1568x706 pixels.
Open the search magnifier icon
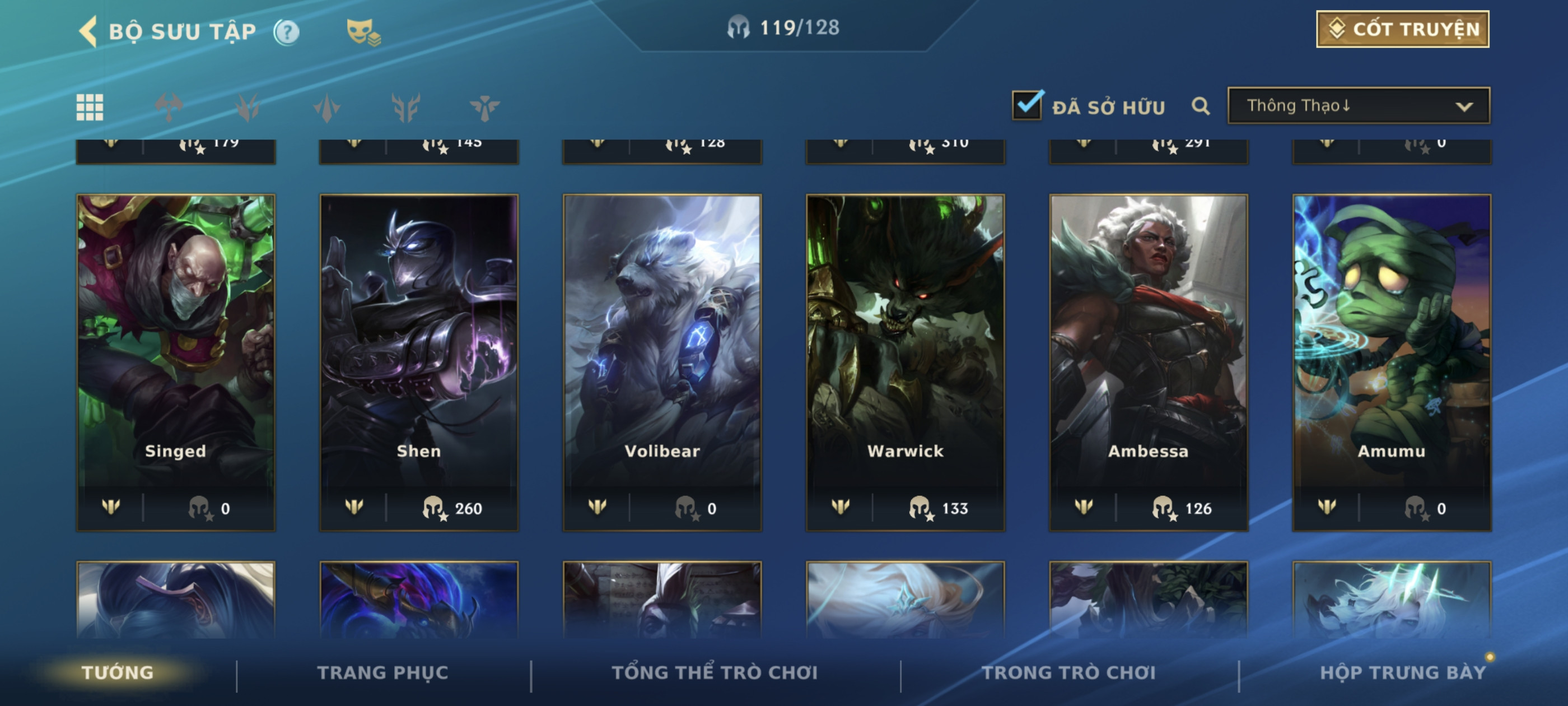tap(1200, 106)
